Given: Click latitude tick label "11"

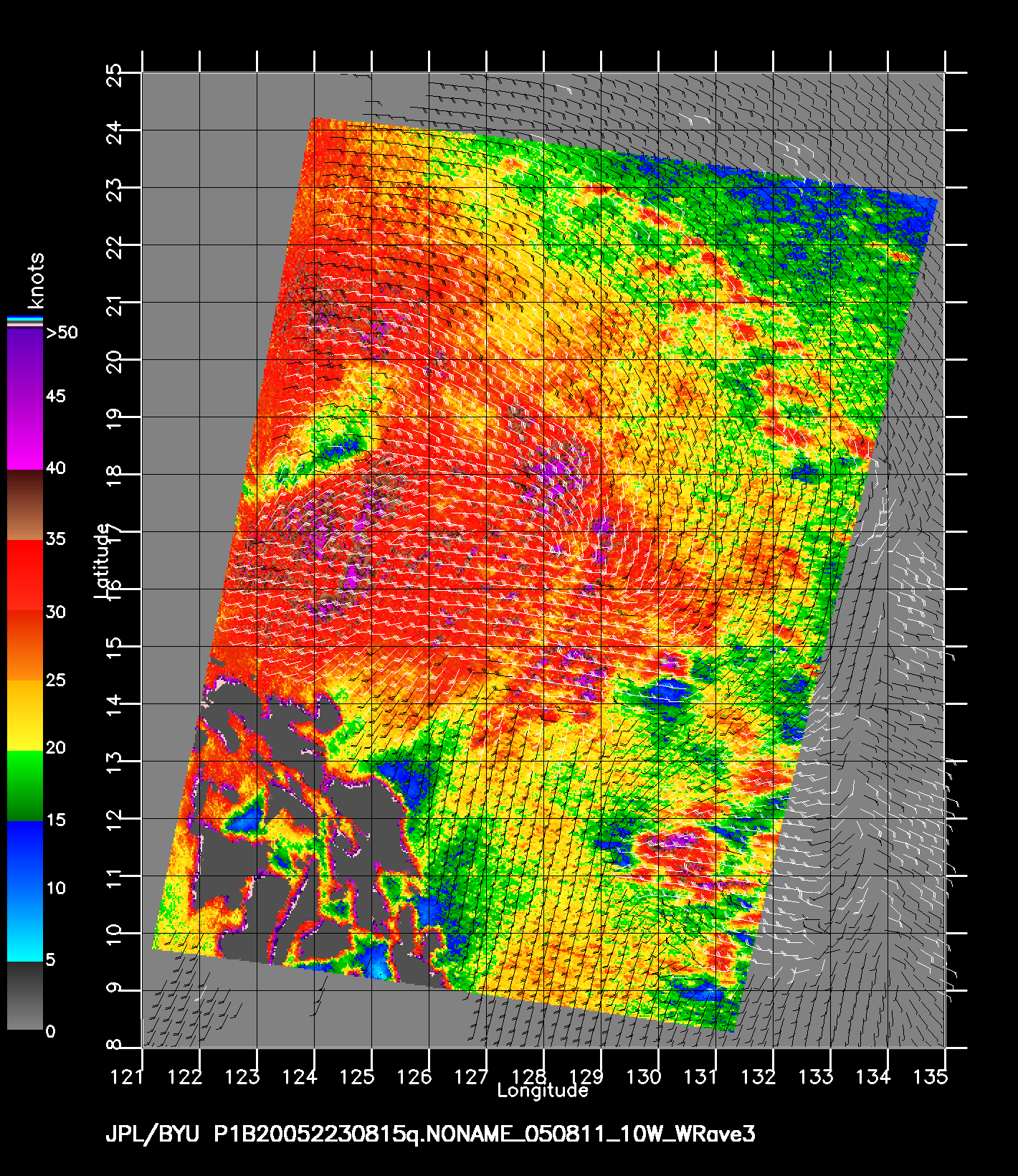Looking at the screenshot, I should (x=113, y=878).
